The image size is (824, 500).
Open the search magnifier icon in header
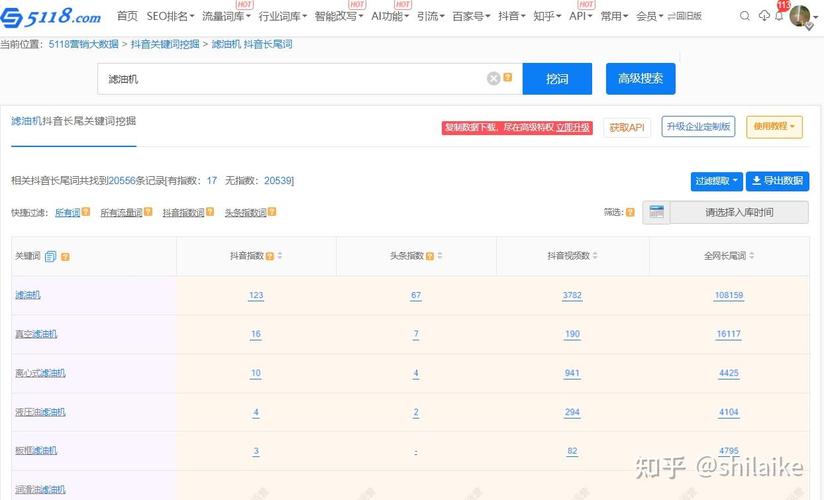pos(745,16)
